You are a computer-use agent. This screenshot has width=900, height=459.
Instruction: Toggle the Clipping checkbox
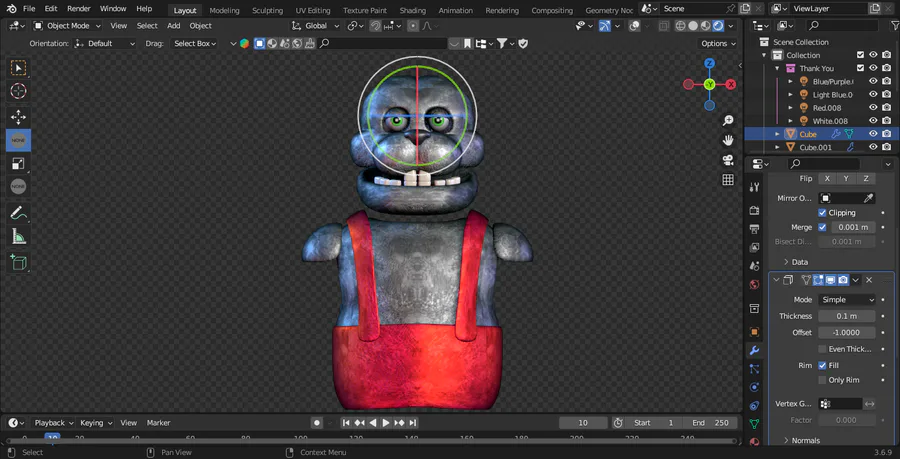pos(822,212)
